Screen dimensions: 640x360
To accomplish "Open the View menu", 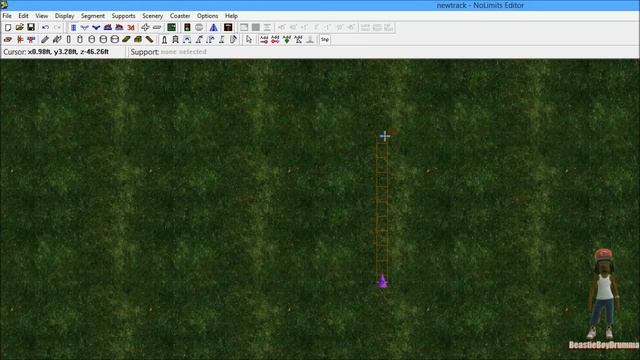I will click(42, 16).
